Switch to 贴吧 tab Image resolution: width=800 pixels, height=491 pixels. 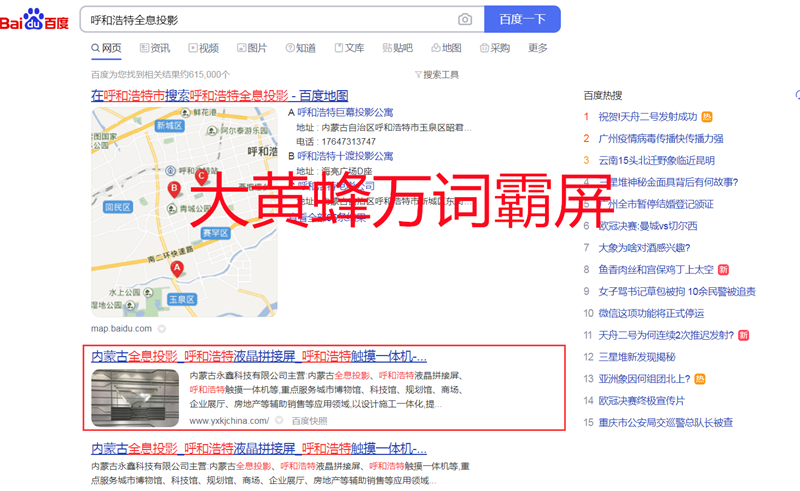tap(397, 48)
